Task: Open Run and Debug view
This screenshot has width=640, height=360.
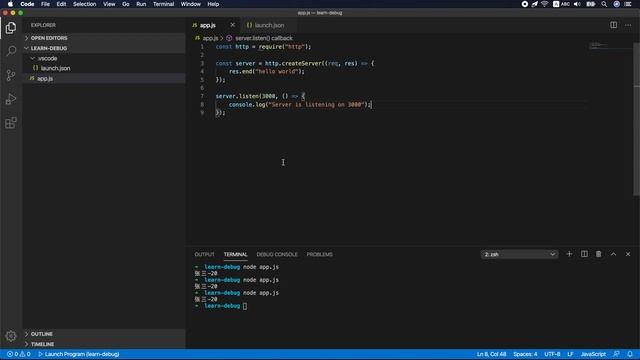Action: pos(11,99)
